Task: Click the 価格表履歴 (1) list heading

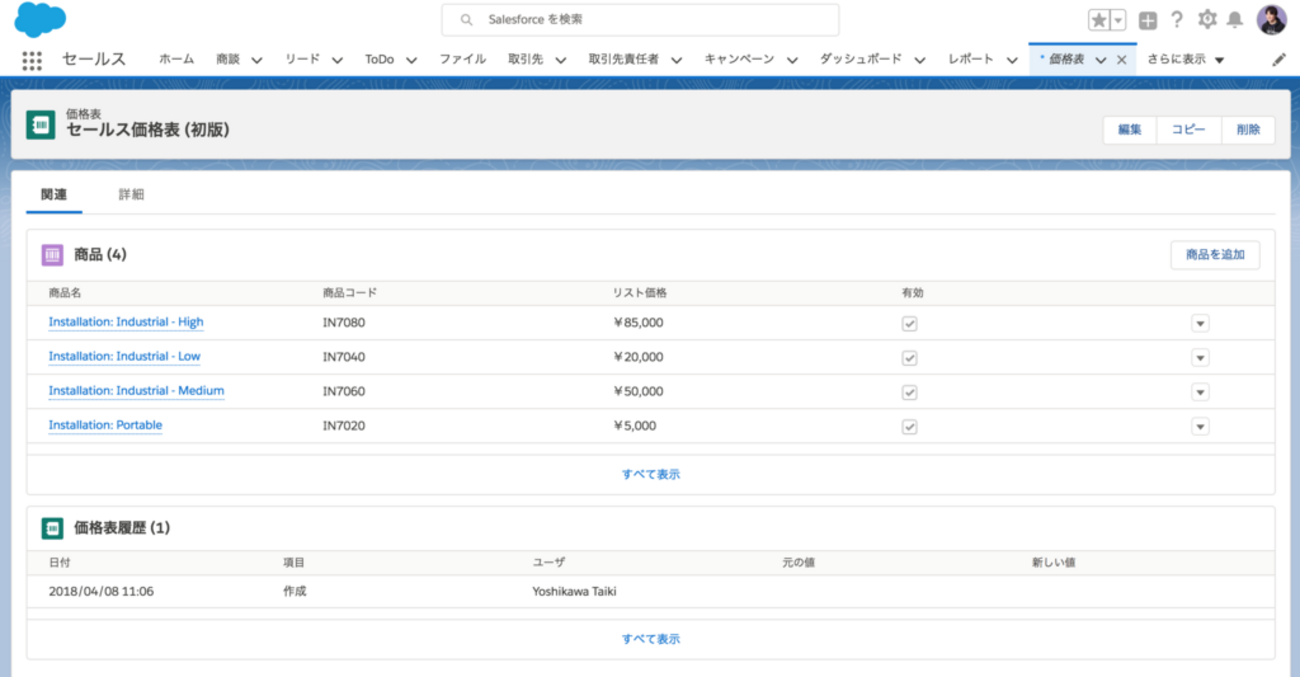Action: (122, 528)
